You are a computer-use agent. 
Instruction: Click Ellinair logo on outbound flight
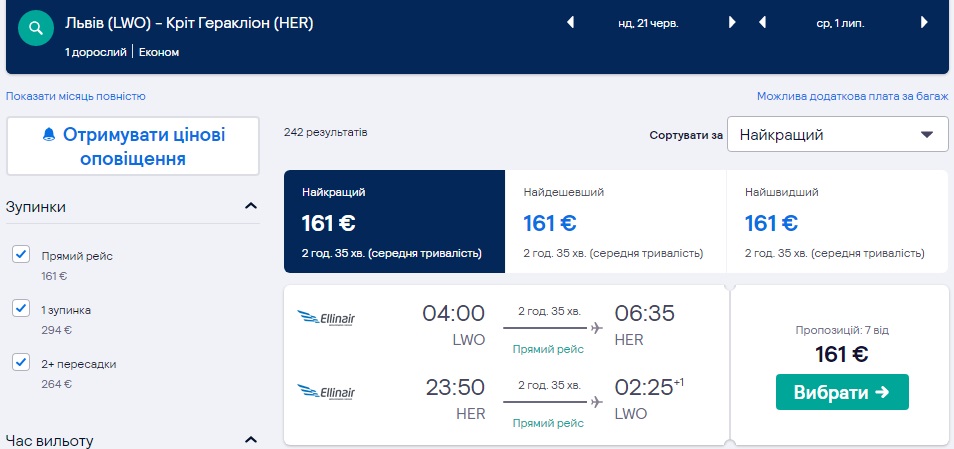(x=327, y=319)
